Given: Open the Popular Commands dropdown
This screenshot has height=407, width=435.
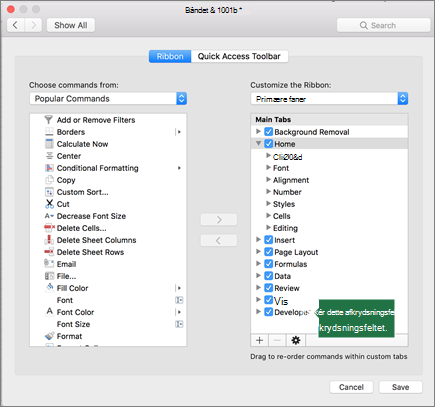Looking at the screenshot, I should pyautogui.click(x=108, y=99).
